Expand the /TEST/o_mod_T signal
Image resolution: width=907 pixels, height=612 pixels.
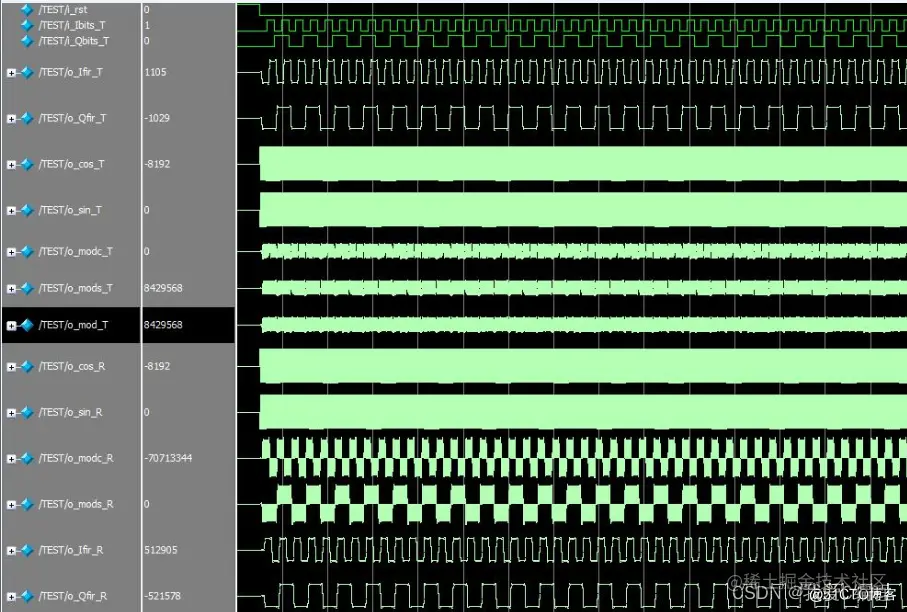(x=11, y=326)
